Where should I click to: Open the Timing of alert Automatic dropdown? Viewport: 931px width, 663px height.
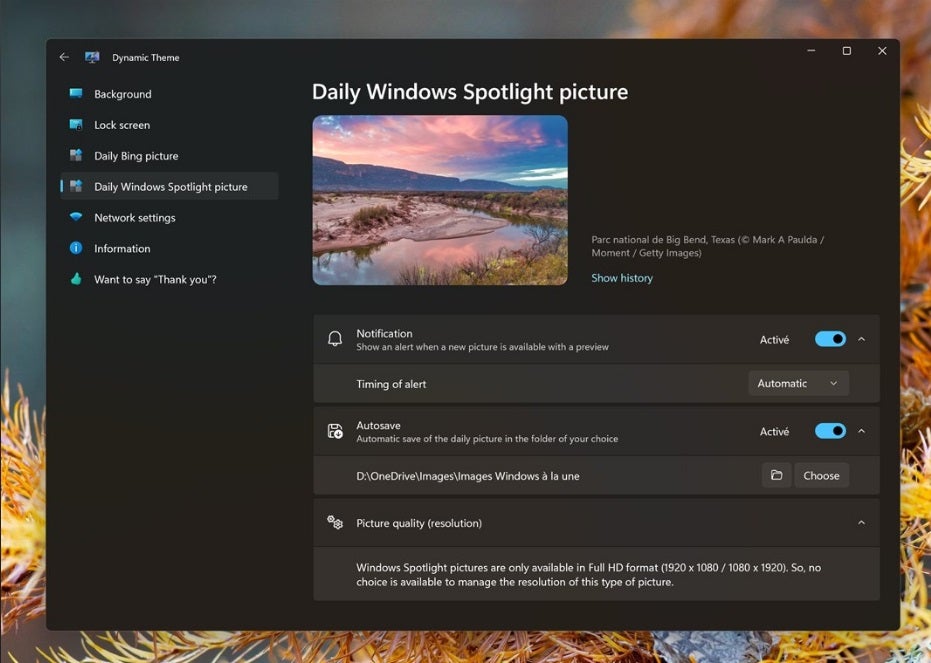click(x=798, y=383)
